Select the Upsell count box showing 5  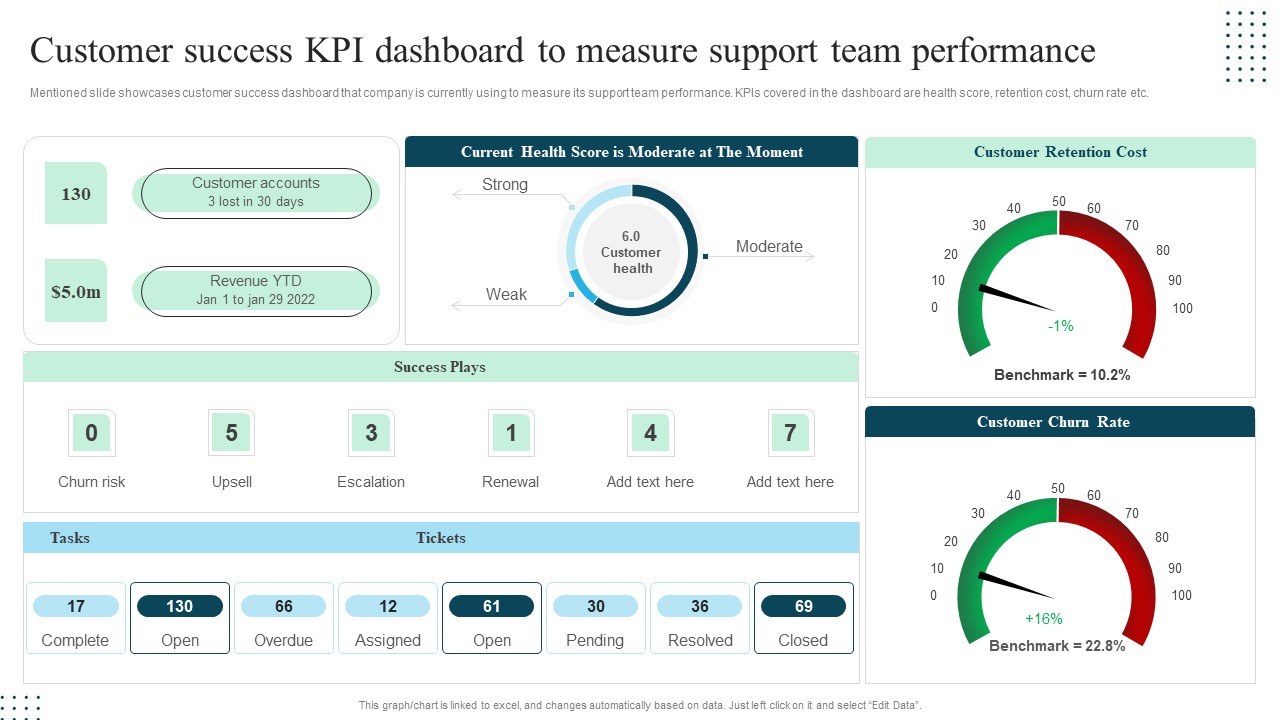click(x=231, y=433)
